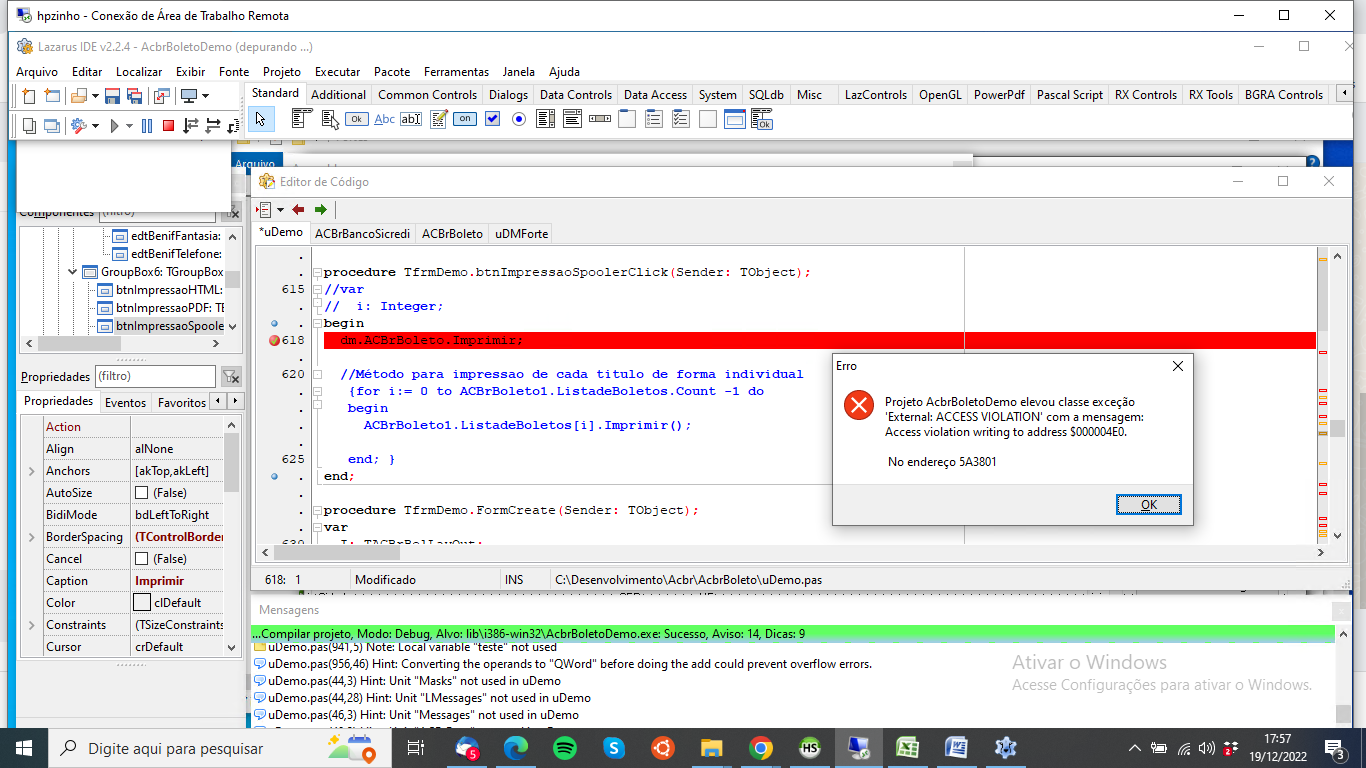Click the New Unit toolbar icon
Image resolution: width=1366 pixels, height=768 pixels.
click(29, 96)
